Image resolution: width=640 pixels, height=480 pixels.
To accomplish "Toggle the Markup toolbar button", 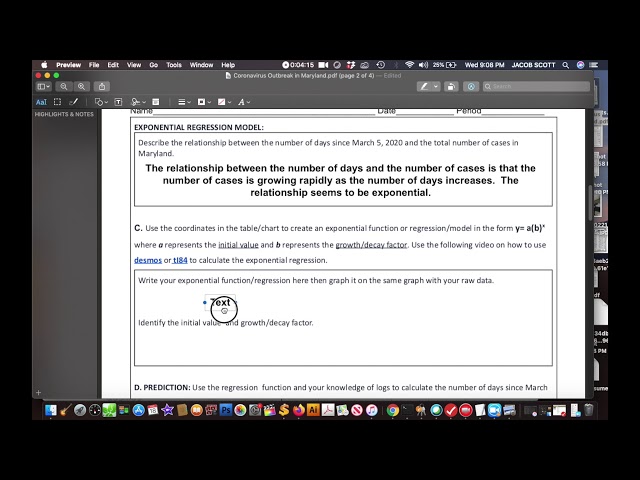I will [x=471, y=87].
